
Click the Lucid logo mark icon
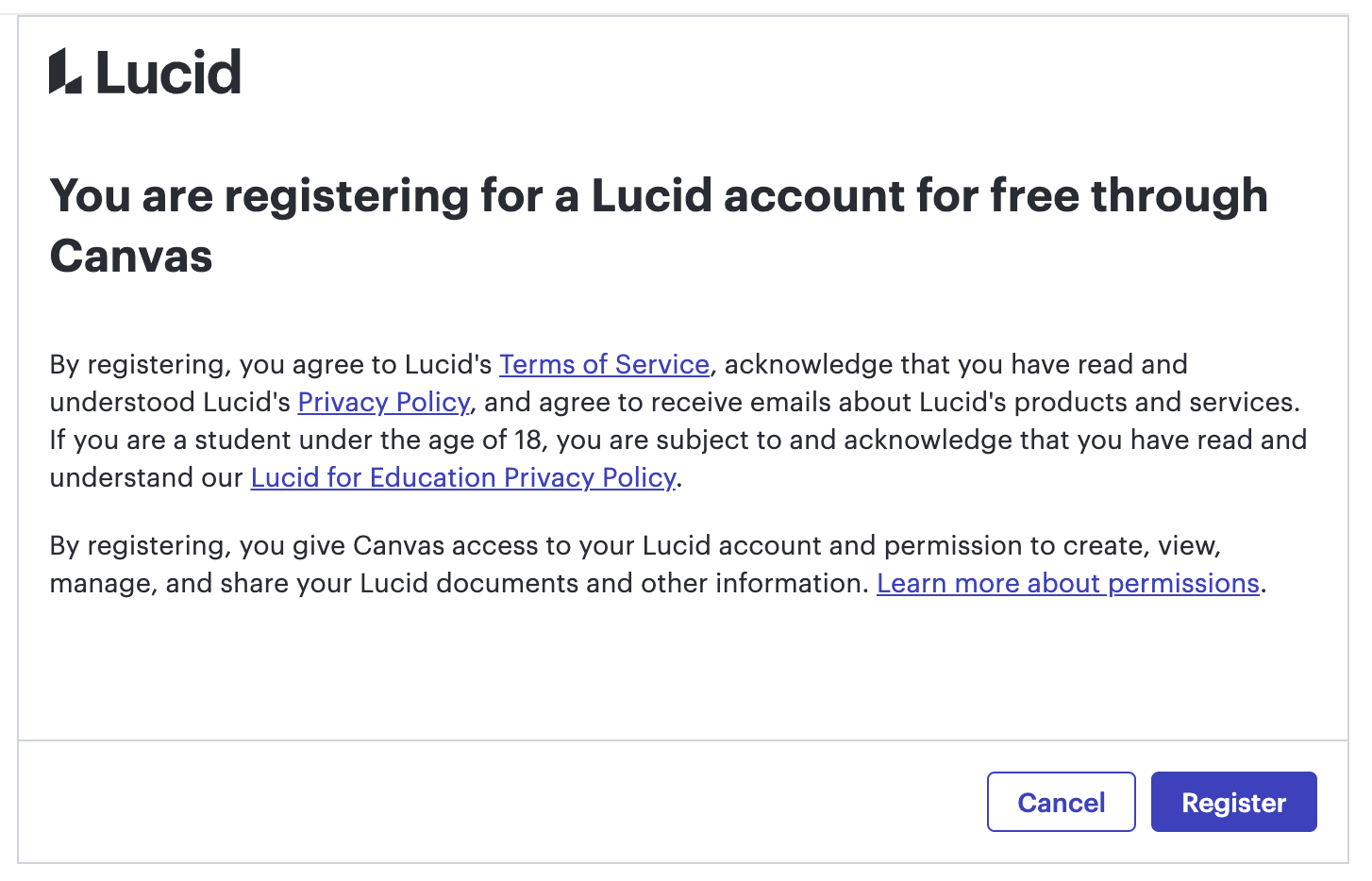(x=65, y=72)
